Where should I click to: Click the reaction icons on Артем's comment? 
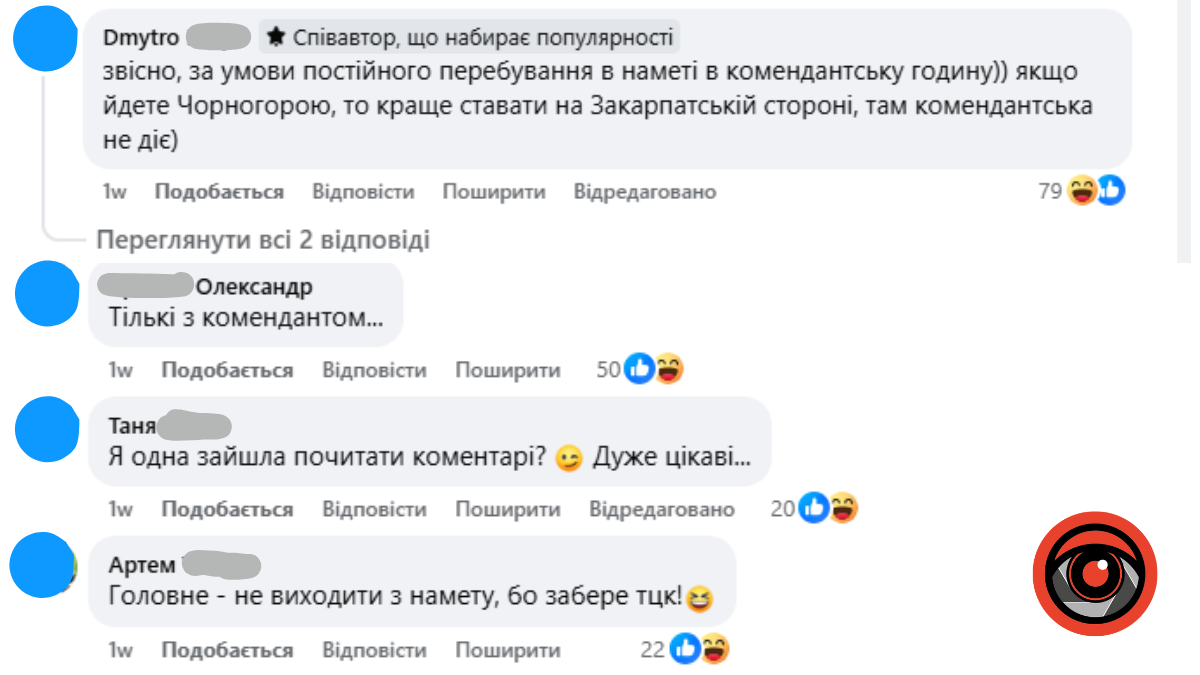click(x=699, y=650)
